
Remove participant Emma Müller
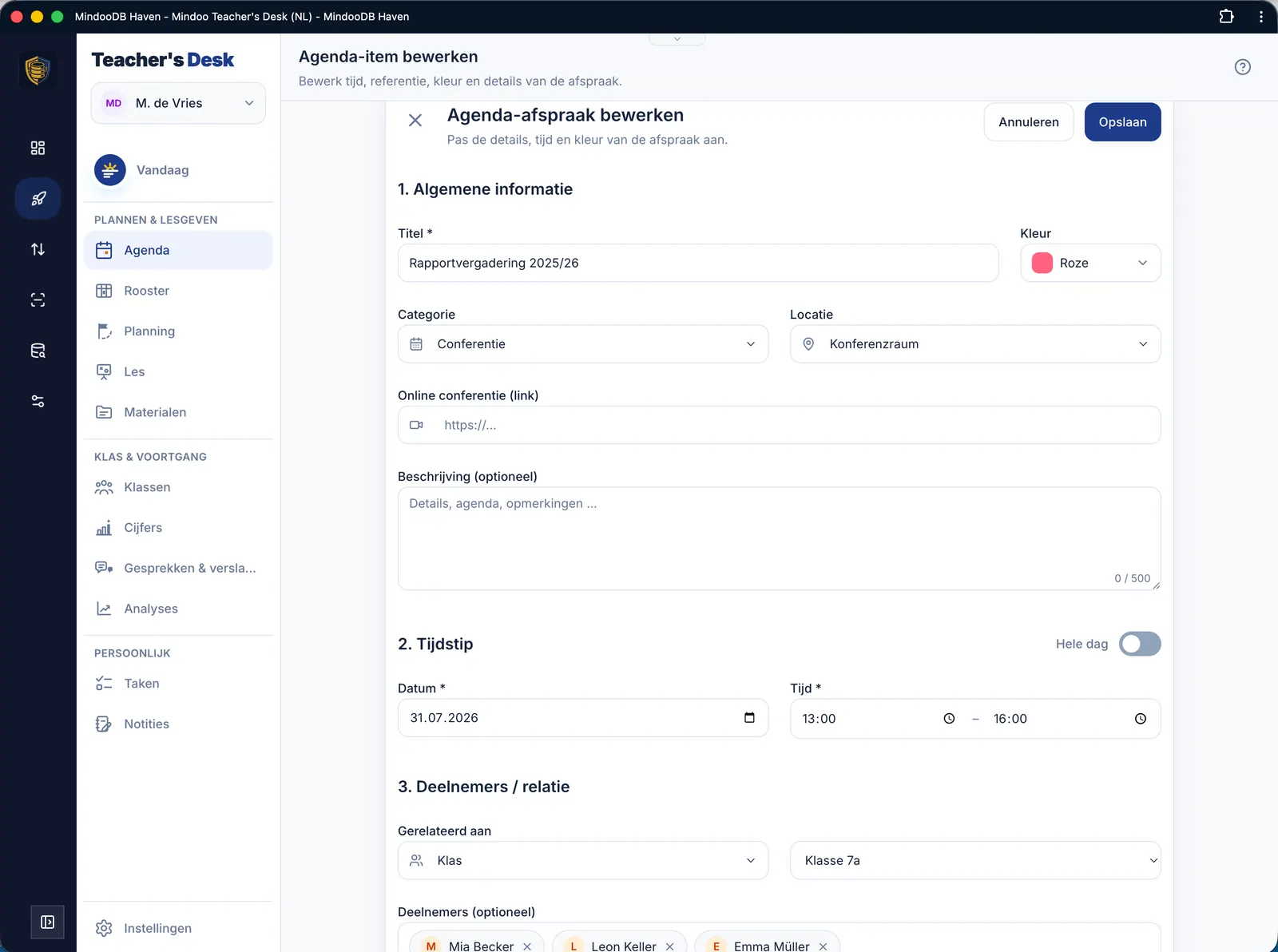(x=823, y=946)
